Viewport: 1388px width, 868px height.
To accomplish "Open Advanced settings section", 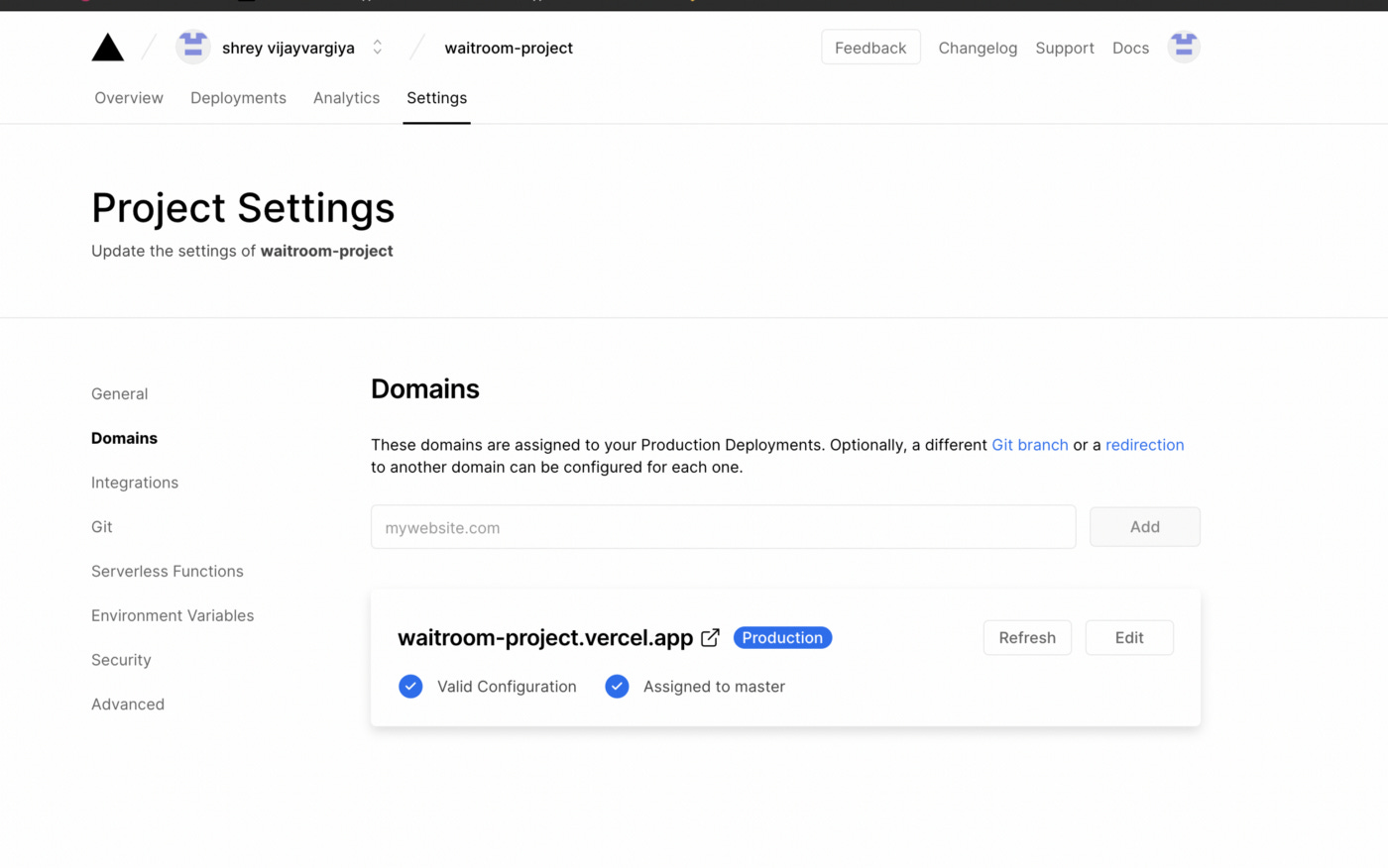I will click(128, 705).
